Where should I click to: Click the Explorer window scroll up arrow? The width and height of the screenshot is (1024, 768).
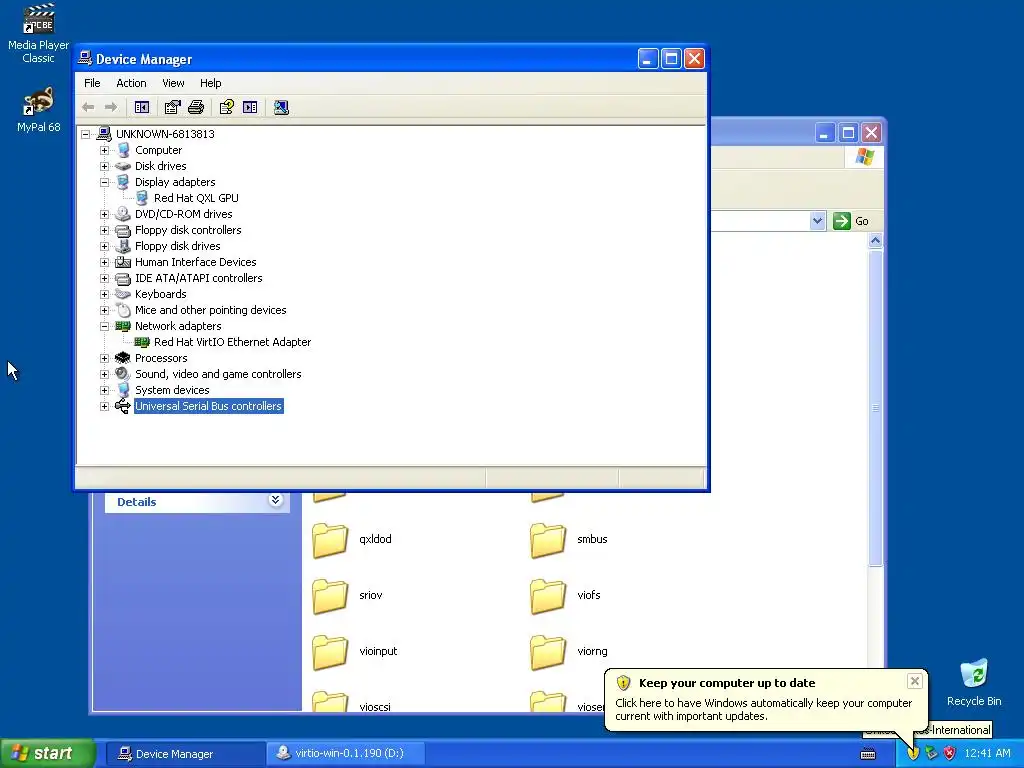click(x=875, y=241)
